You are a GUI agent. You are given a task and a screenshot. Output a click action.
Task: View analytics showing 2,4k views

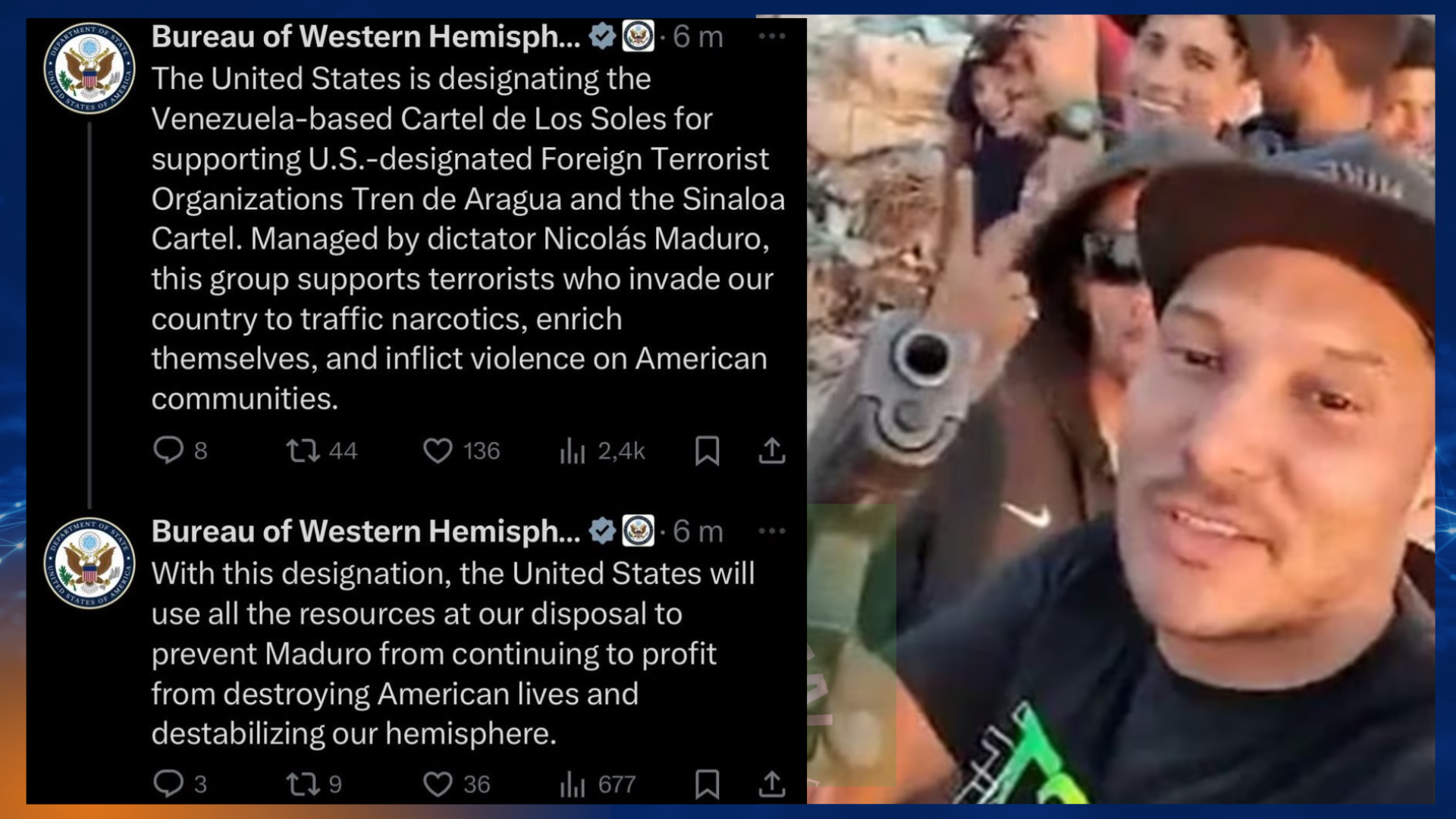[602, 450]
